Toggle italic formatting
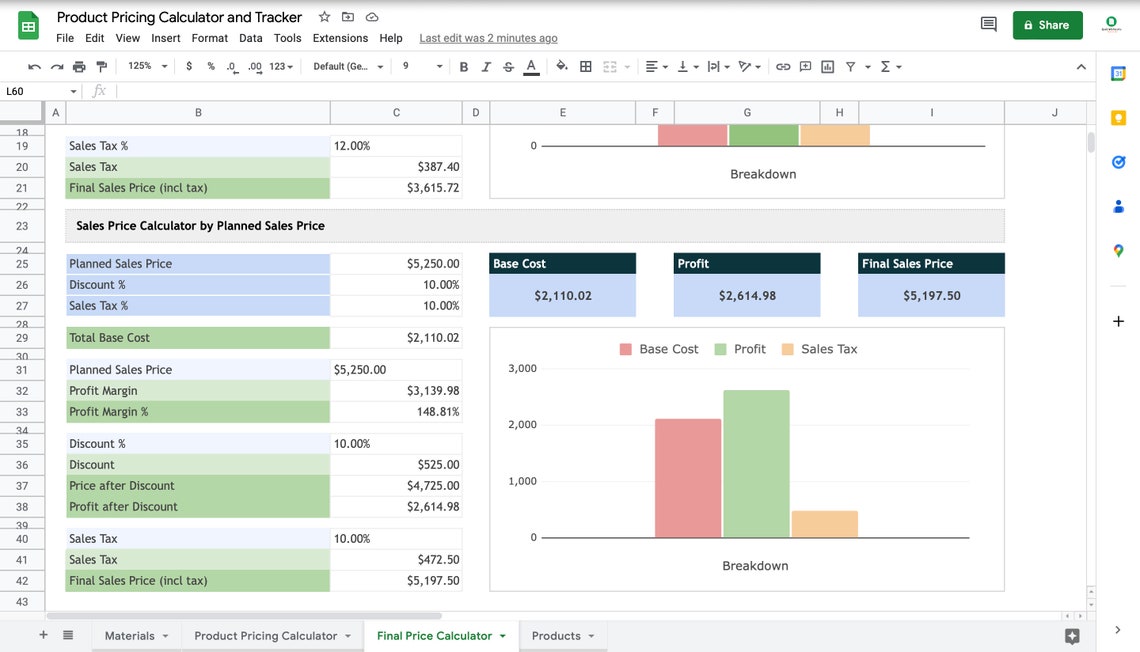This screenshot has height=652, width=1140. click(x=487, y=66)
